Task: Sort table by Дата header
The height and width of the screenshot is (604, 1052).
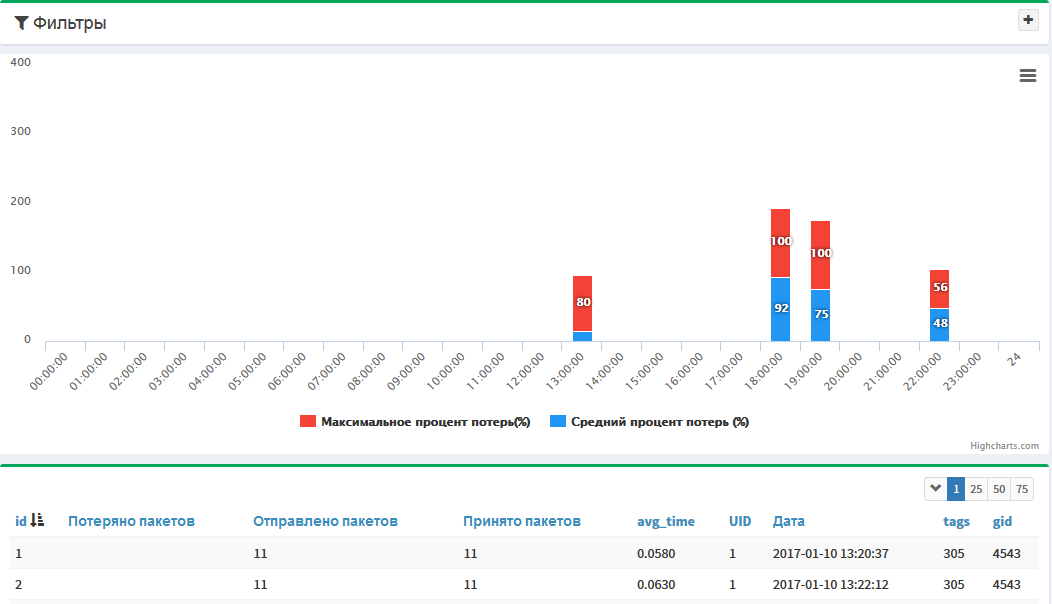Action: tap(788, 521)
